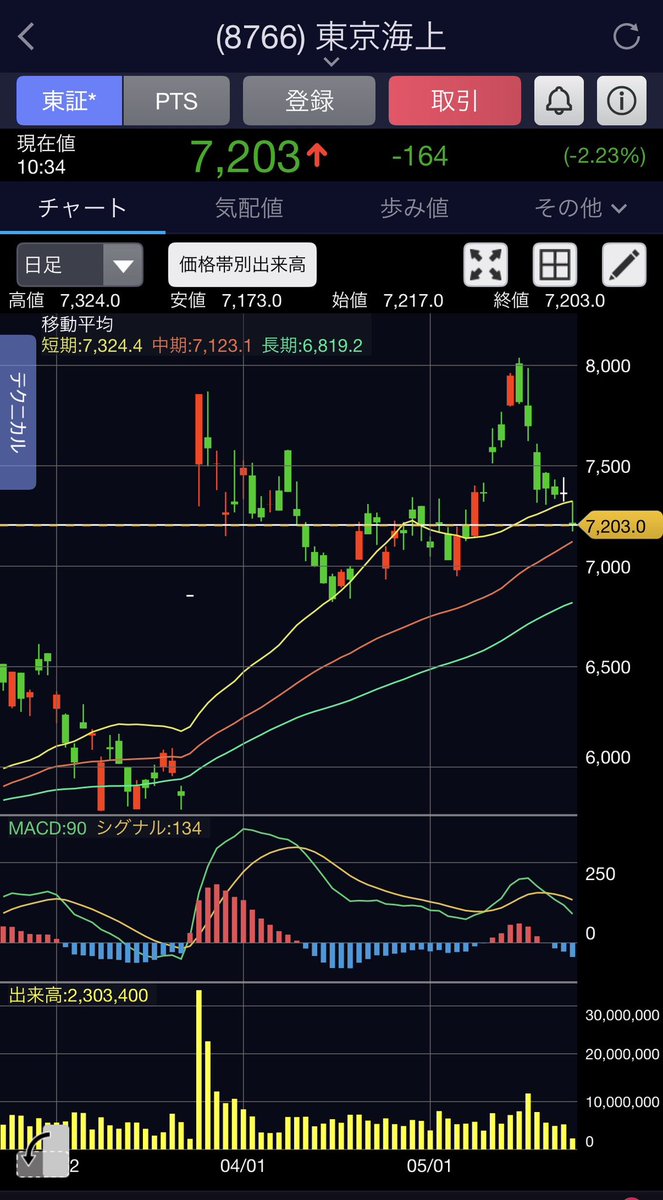The height and width of the screenshot is (1200, 663).
Task: Expand the その他 menu
Action: click(x=580, y=207)
